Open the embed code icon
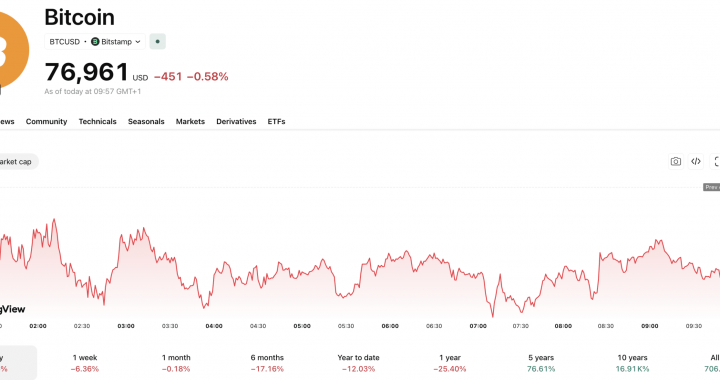The width and height of the screenshot is (720, 380). click(696, 162)
